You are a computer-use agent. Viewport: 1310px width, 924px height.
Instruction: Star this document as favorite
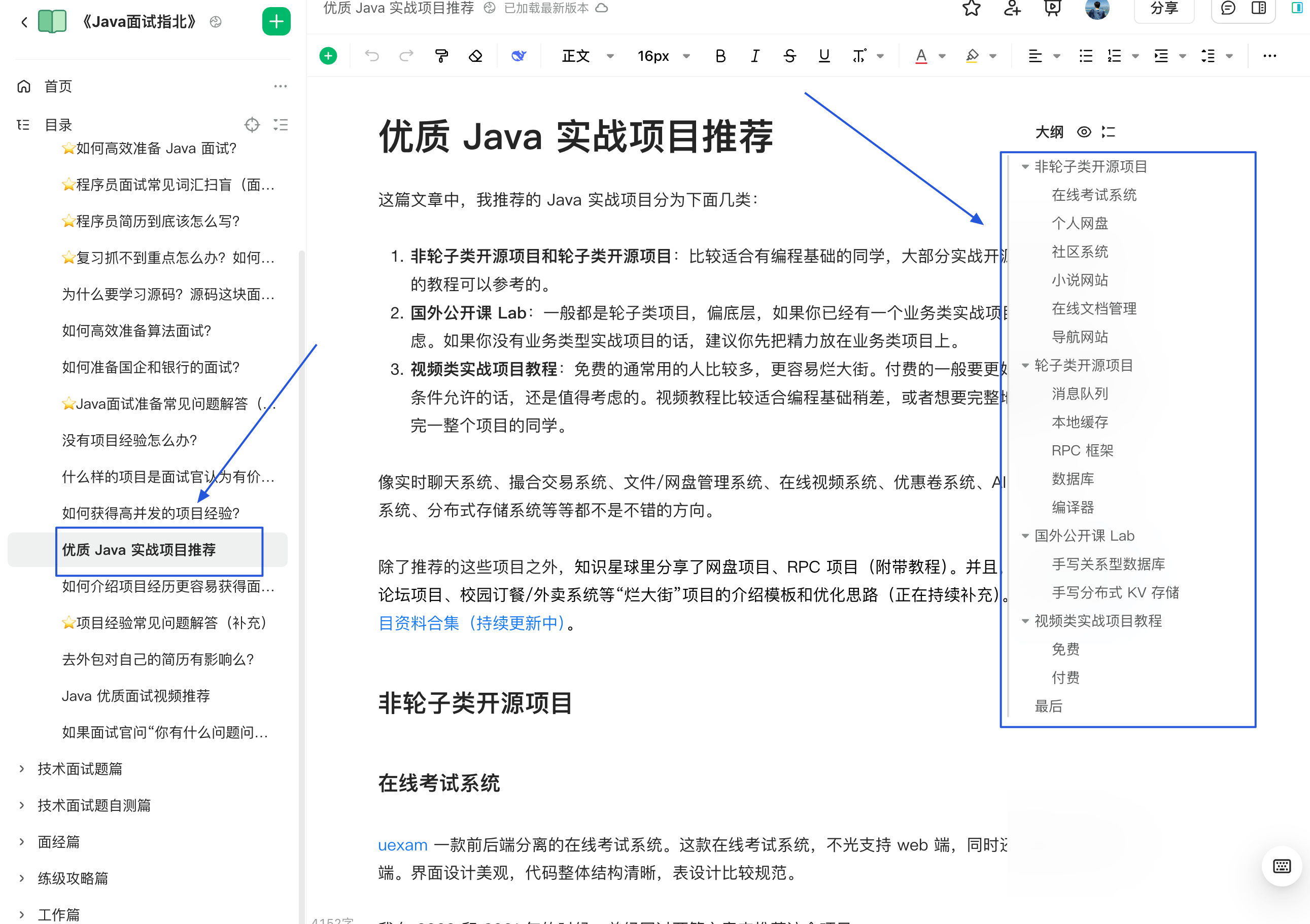tap(972, 9)
